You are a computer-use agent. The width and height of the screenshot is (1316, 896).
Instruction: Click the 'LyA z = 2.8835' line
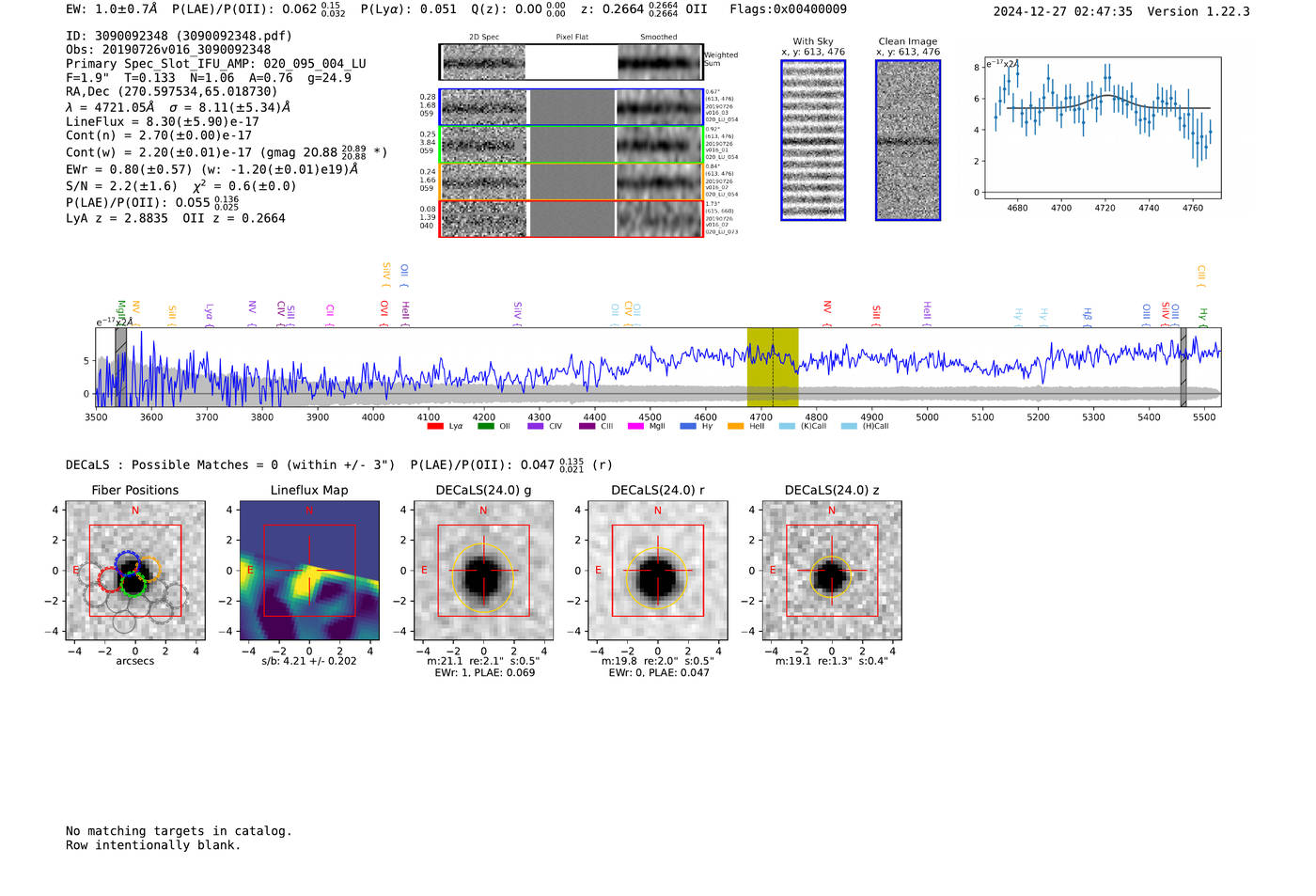click(x=117, y=218)
